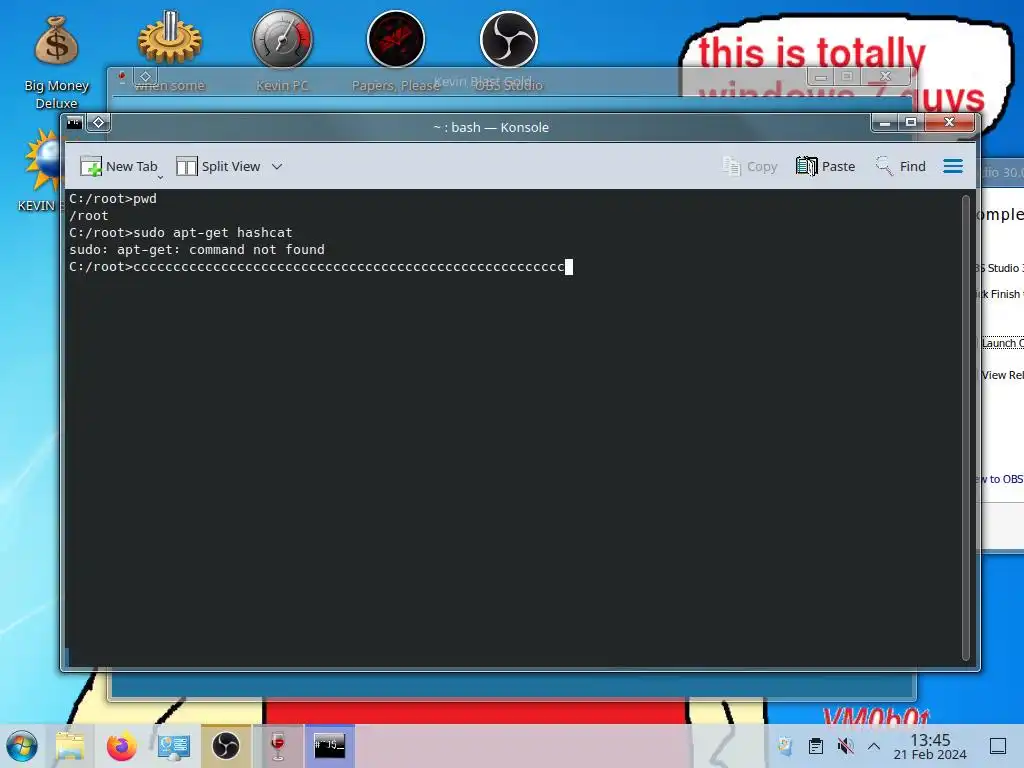Click the tray icon next to clipboard
The image size is (1024, 768).
click(x=785, y=746)
